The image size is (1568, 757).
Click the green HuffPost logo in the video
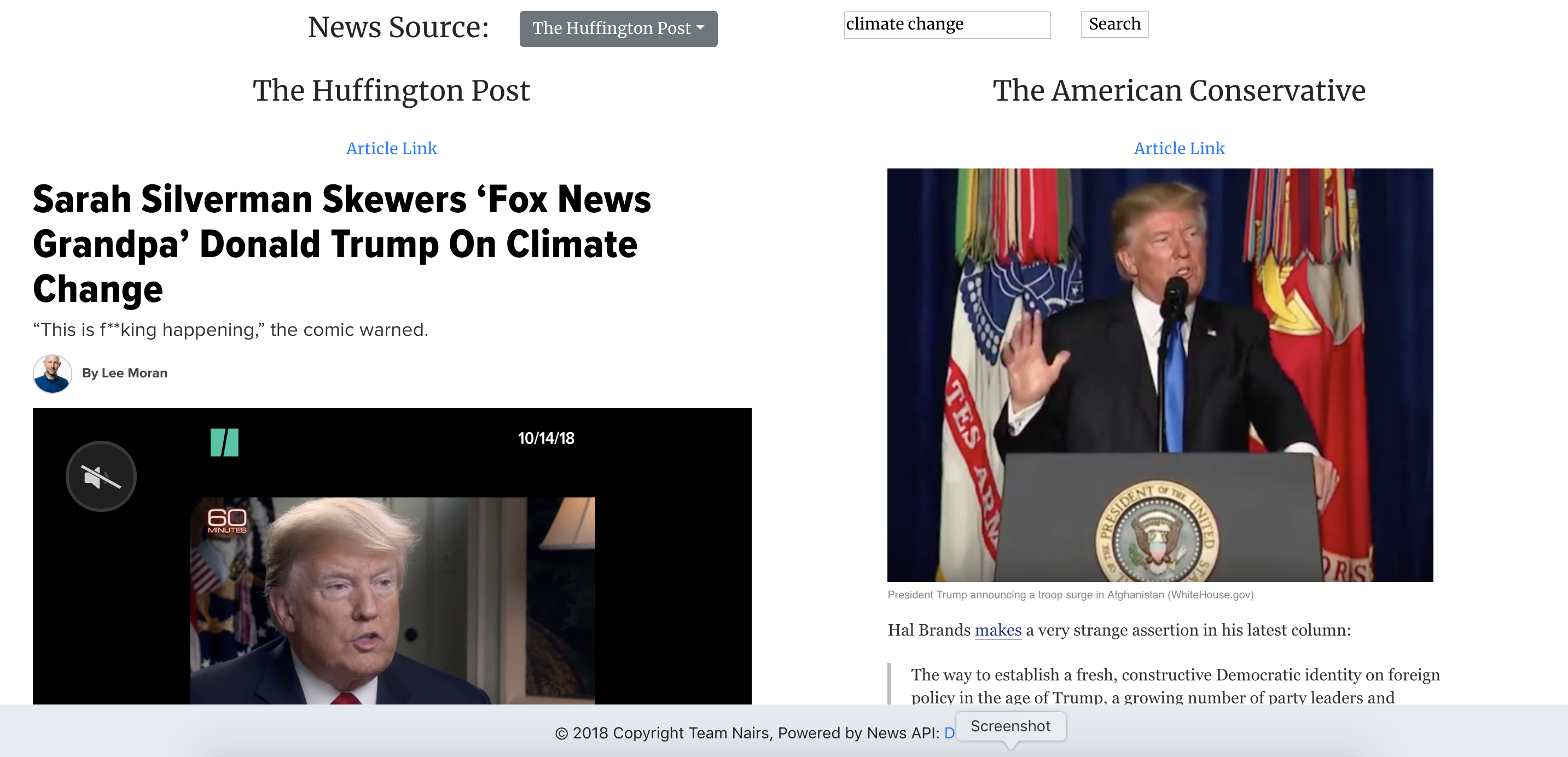click(224, 442)
